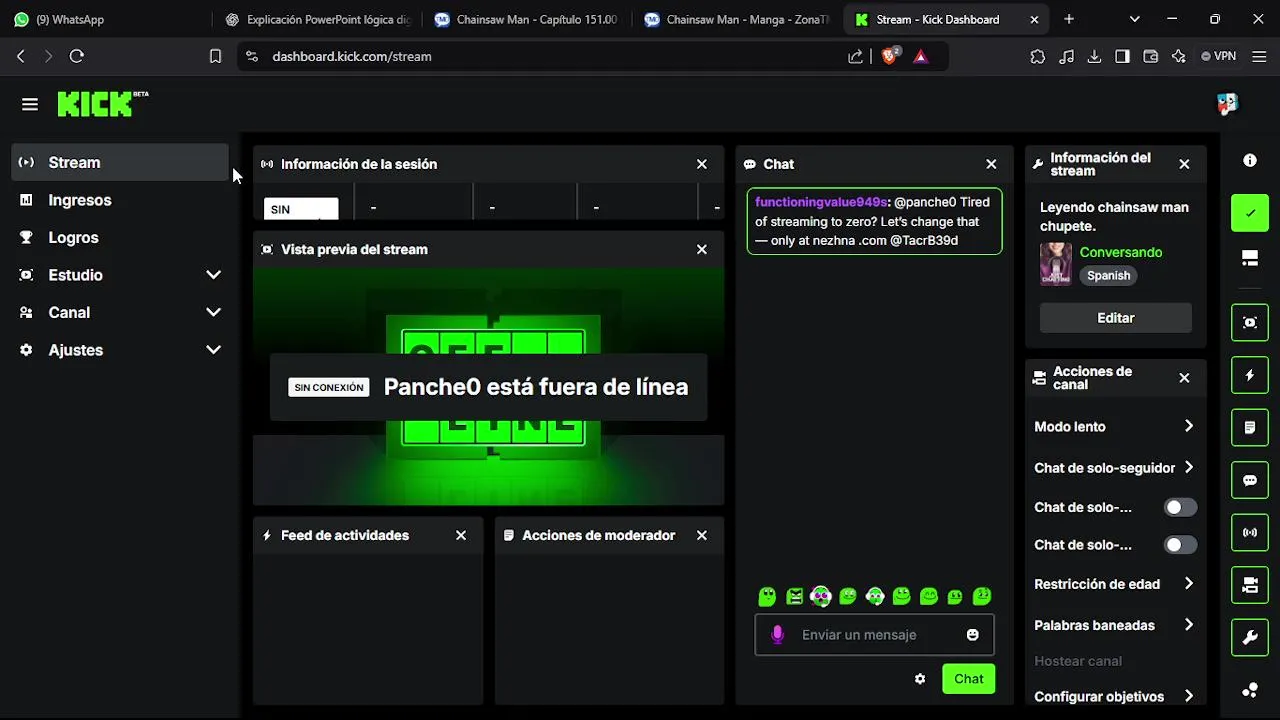Click the functioningvalue949s username in chat
1280x720 pixels.
822,202
